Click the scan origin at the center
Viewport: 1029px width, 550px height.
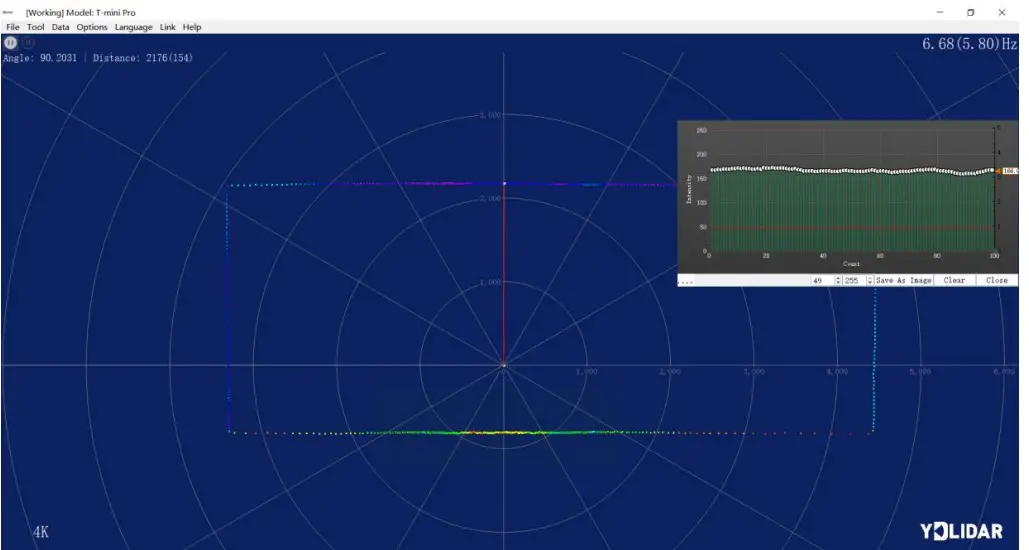[x=504, y=366]
